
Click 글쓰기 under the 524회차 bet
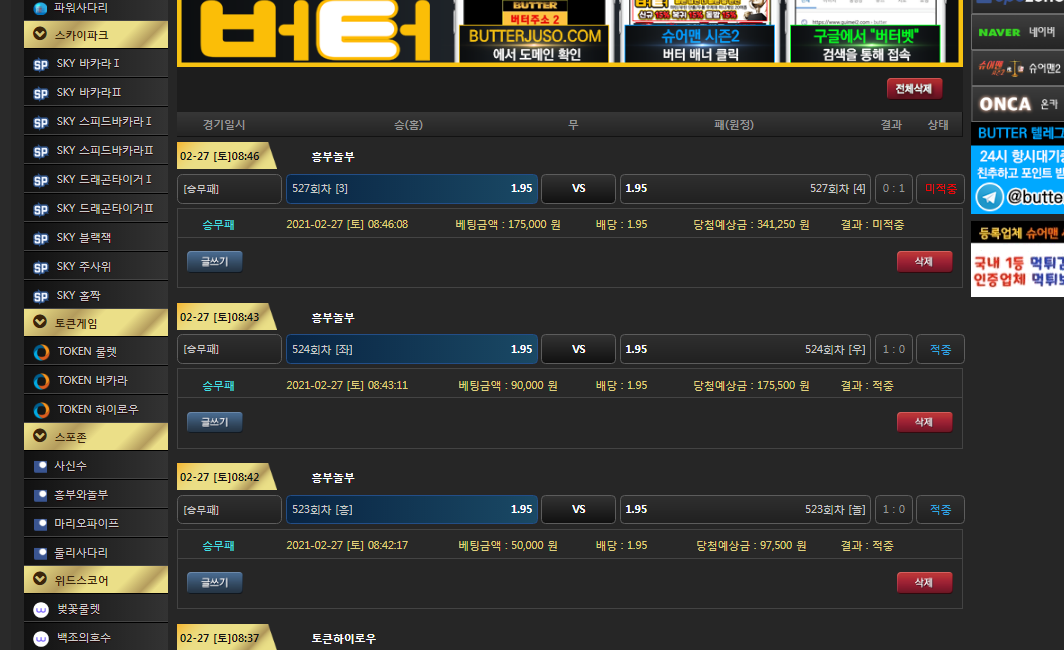click(x=214, y=422)
